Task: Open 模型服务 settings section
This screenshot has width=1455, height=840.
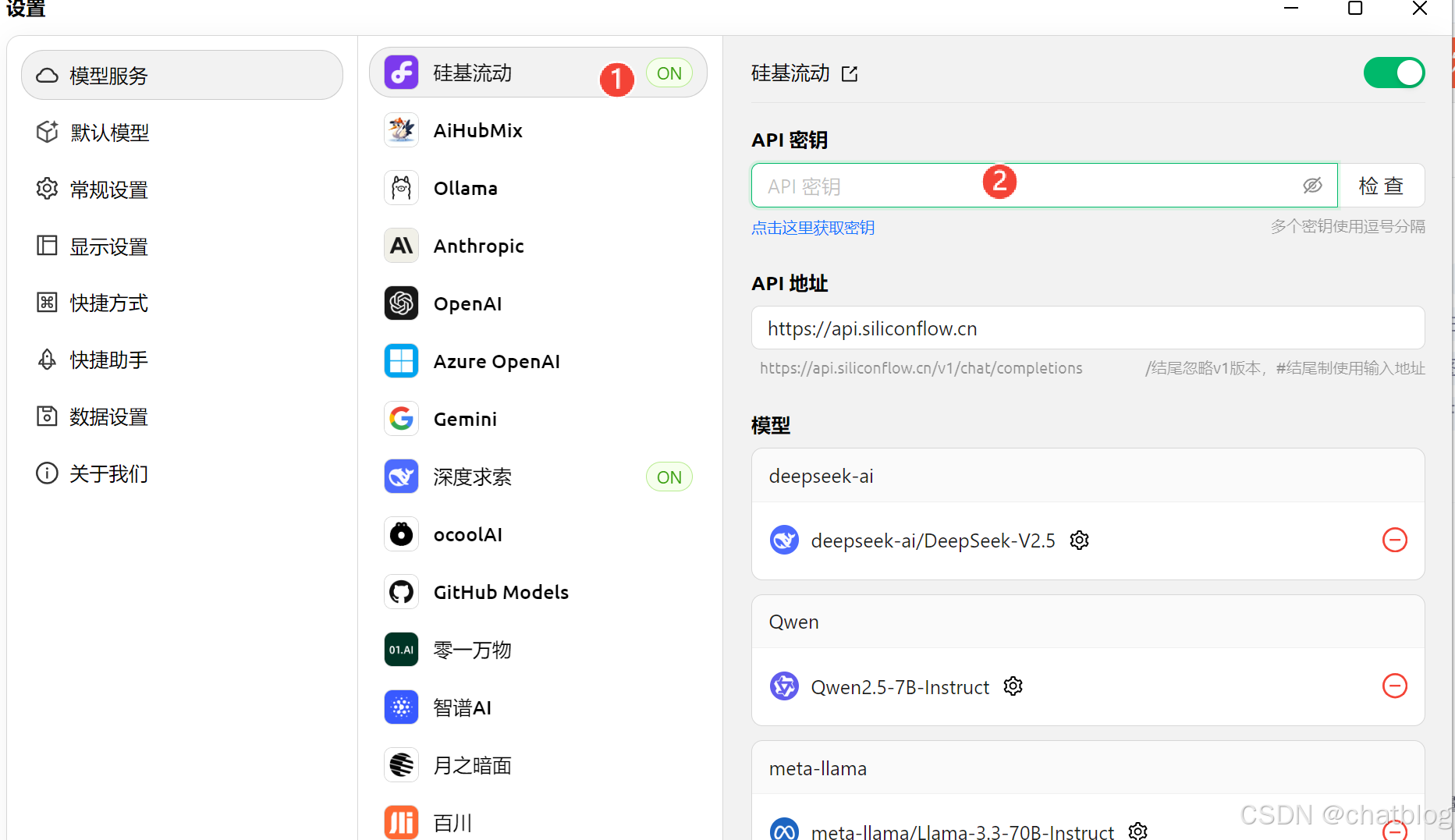Action: (x=182, y=76)
